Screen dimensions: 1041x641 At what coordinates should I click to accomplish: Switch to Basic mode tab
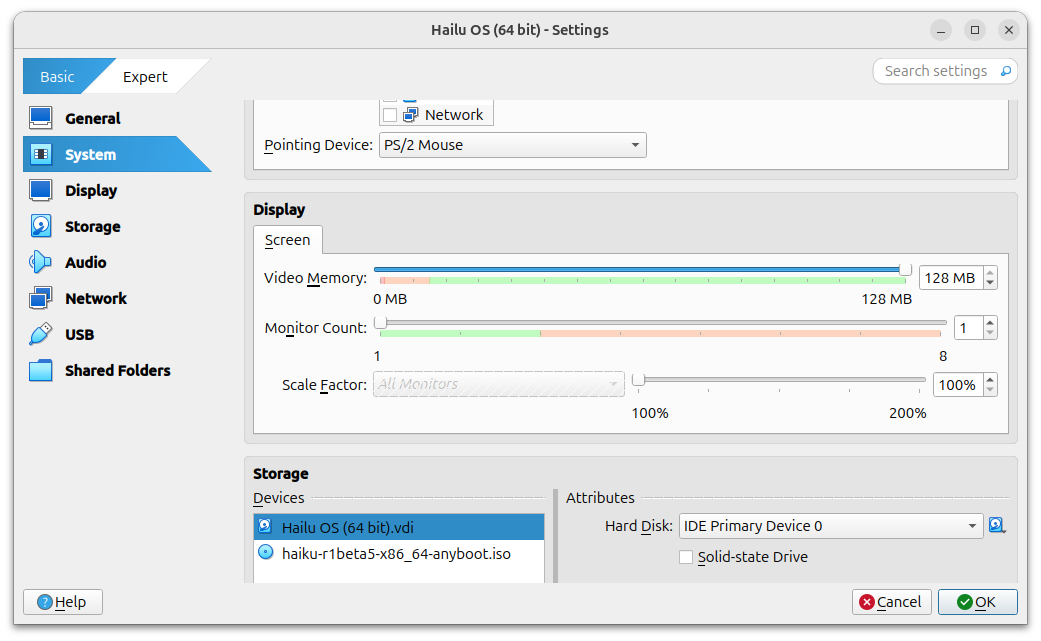pyautogui.click(x=57, y=76)
